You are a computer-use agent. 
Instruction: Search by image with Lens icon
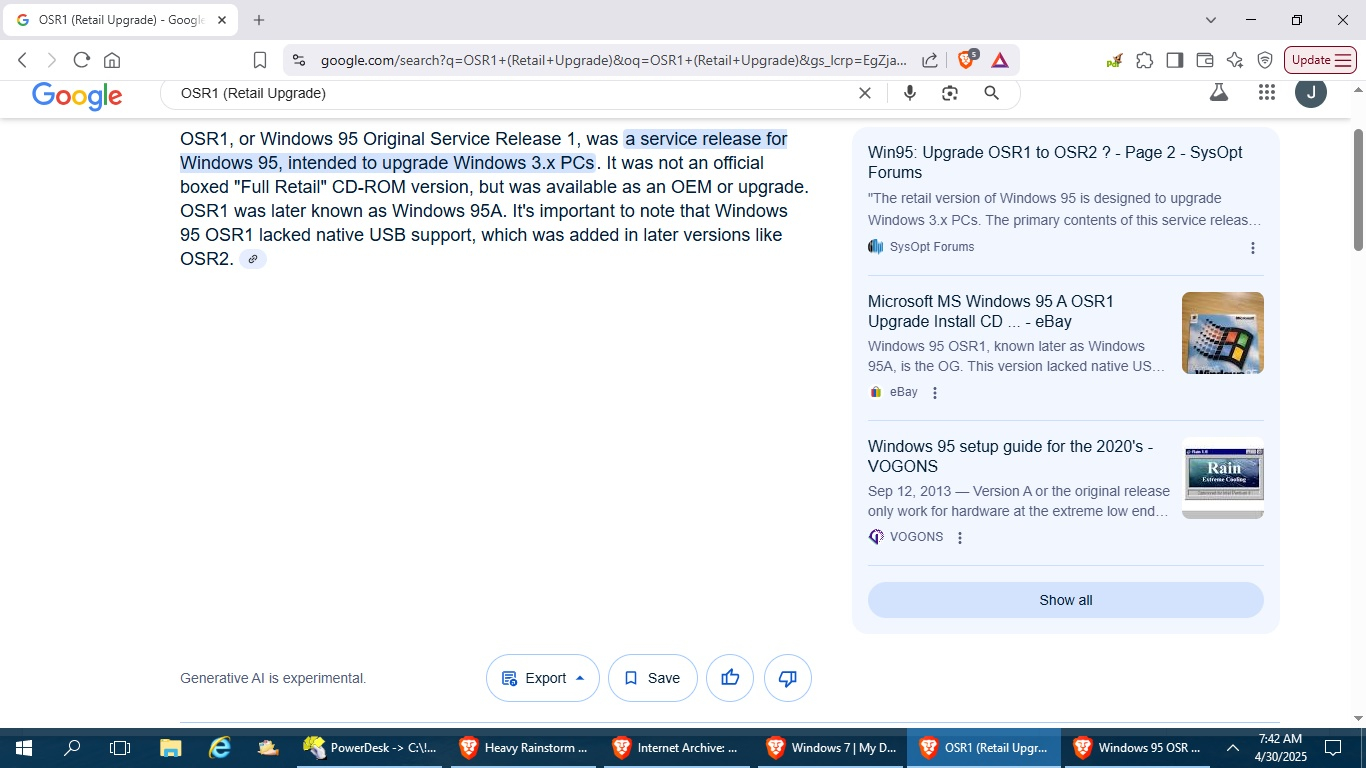[950, 93]
